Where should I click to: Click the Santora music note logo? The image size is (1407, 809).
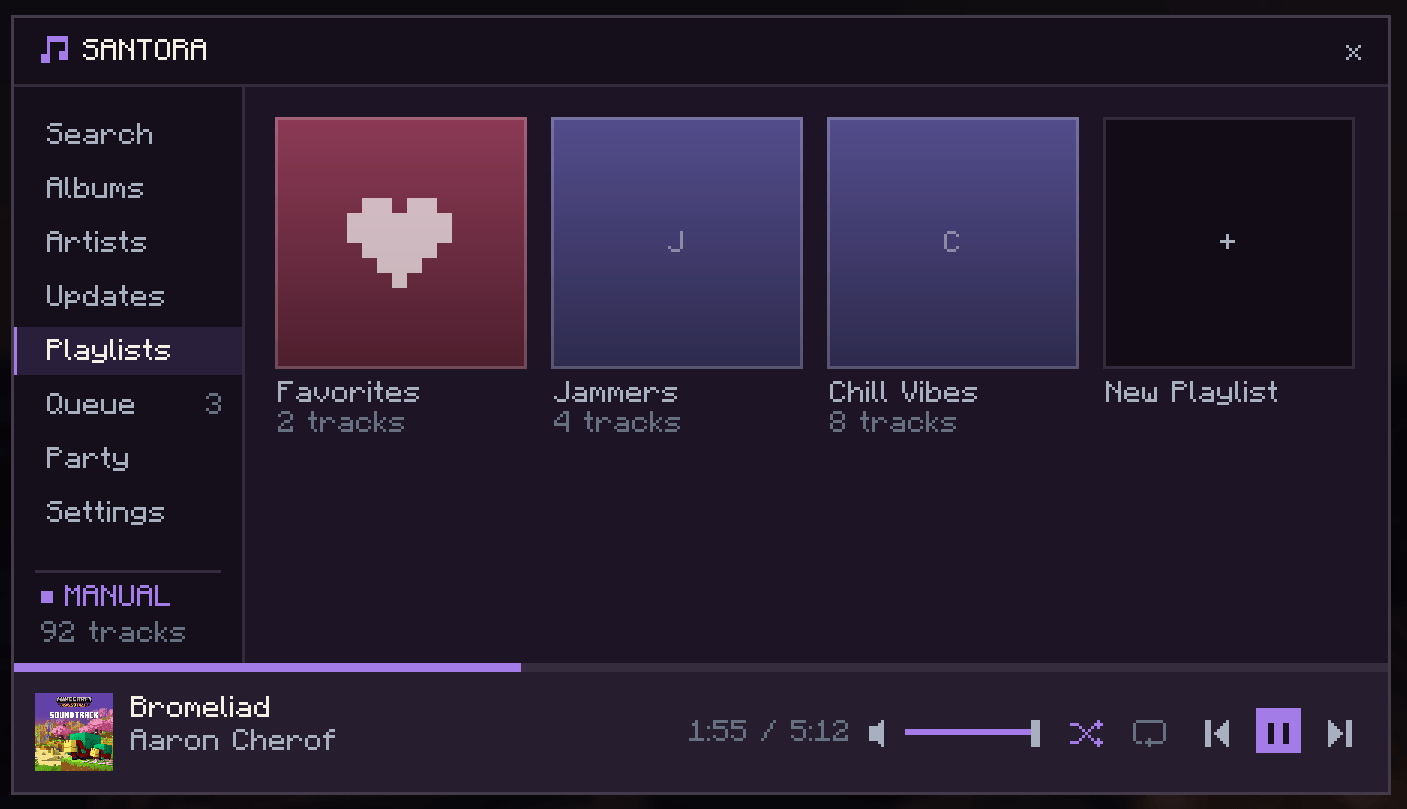point(54,49)
